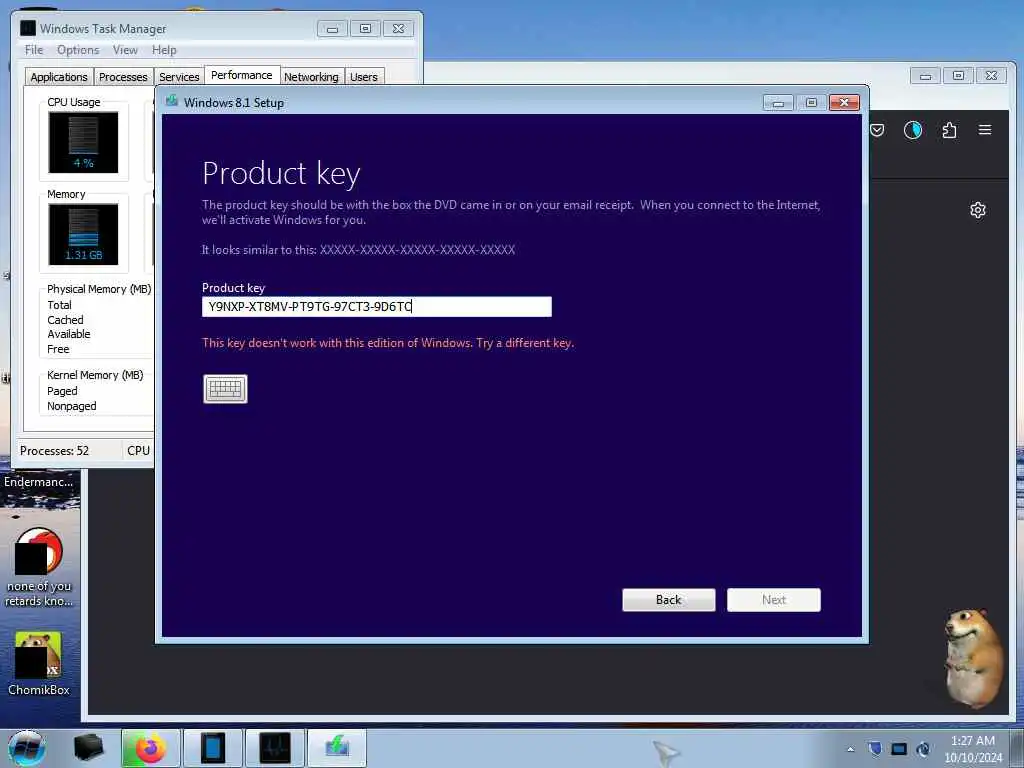
Task: Click the 'Nonpaged' kernel memory label
Action: coord(72,406)
